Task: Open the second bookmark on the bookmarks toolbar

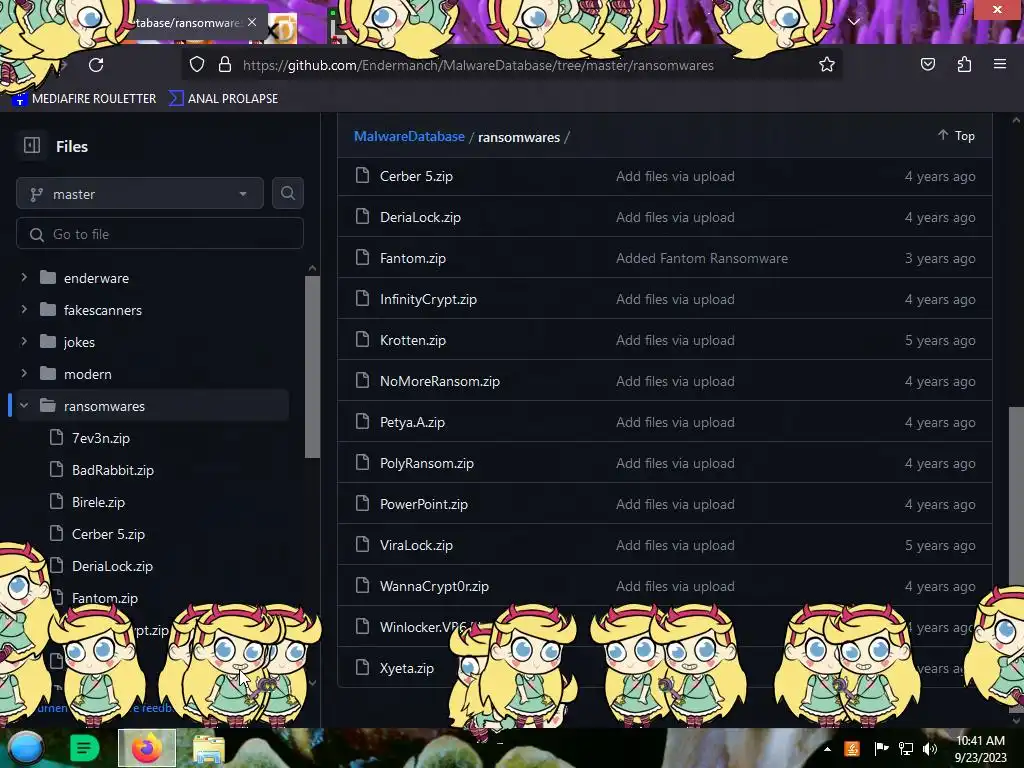Action: (x=224, y=99)
